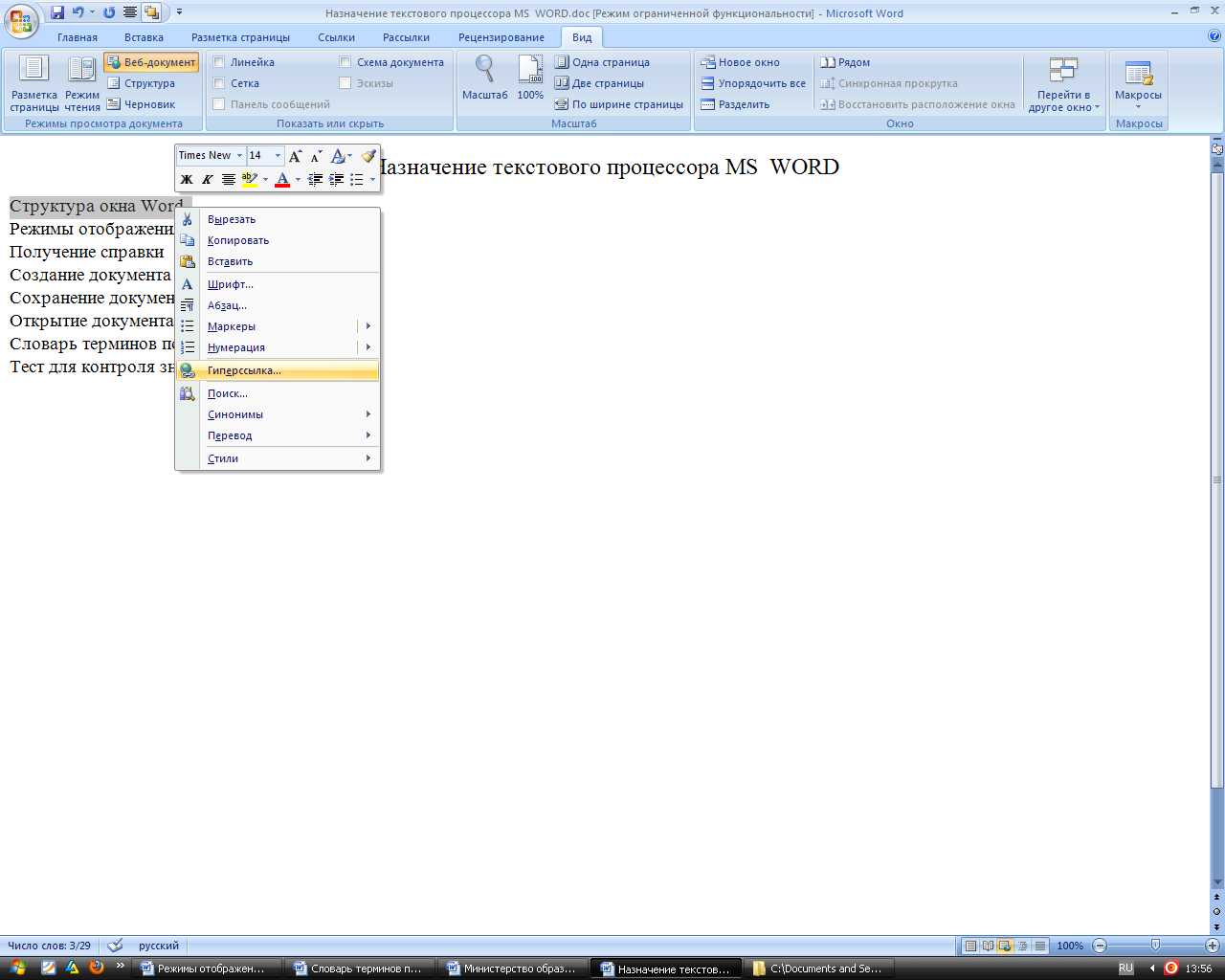Switch to the Черновик draft view

pos(141,104)
